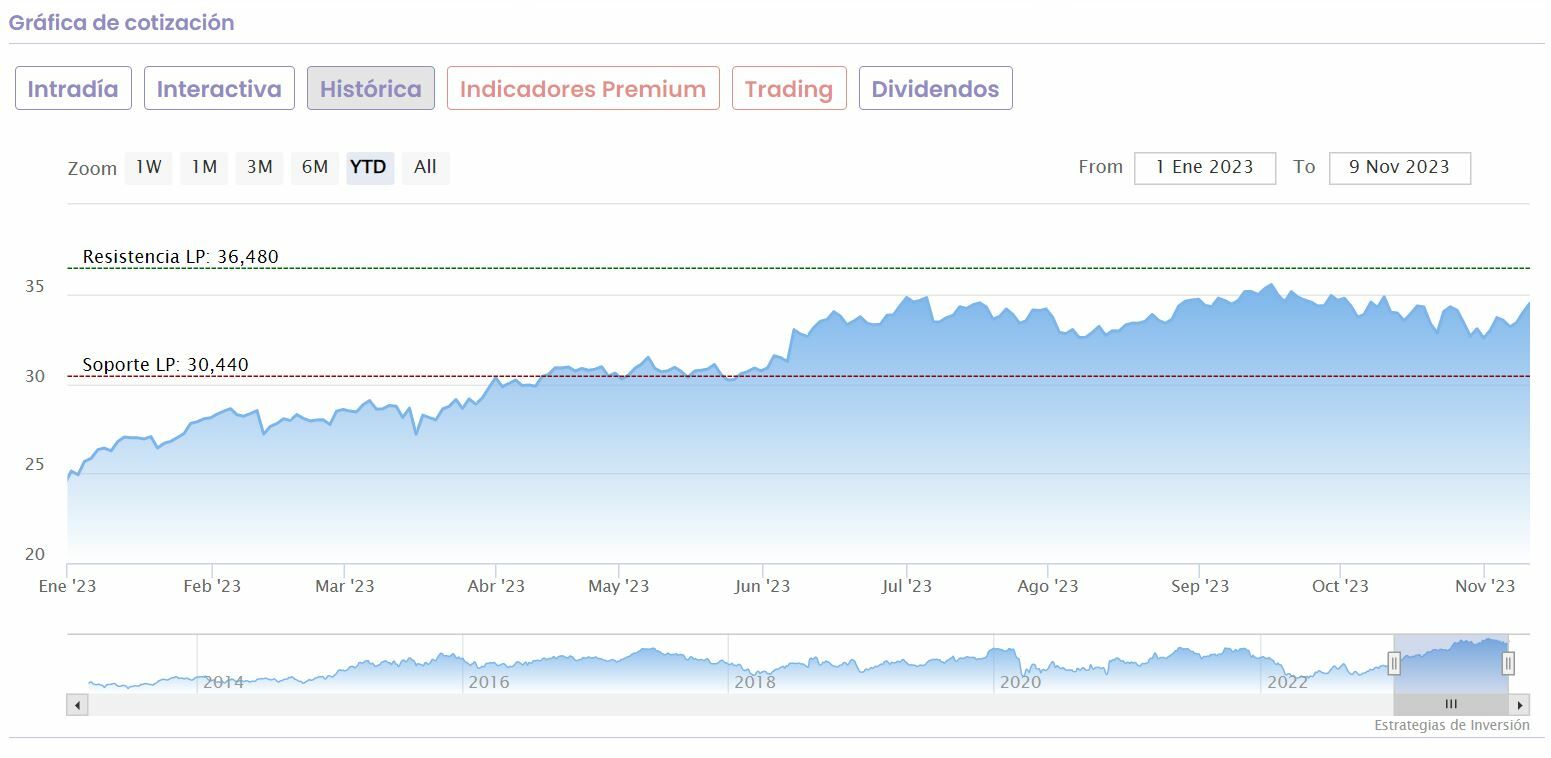Open Indicadores Premium tab
This screenshot has height=758, width=1551.
click(583, 89)
